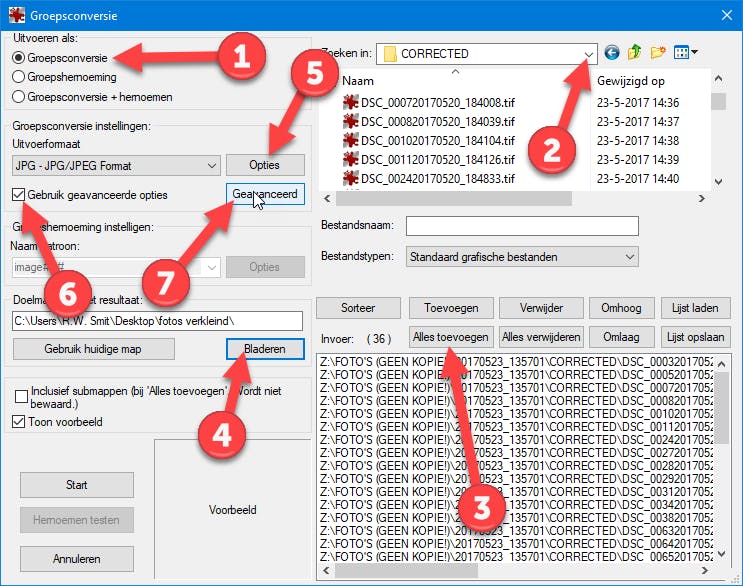Click the icon of DSC_000720170520_184008.tif
Screen dimensions: 743x586
tap(351, 102)
